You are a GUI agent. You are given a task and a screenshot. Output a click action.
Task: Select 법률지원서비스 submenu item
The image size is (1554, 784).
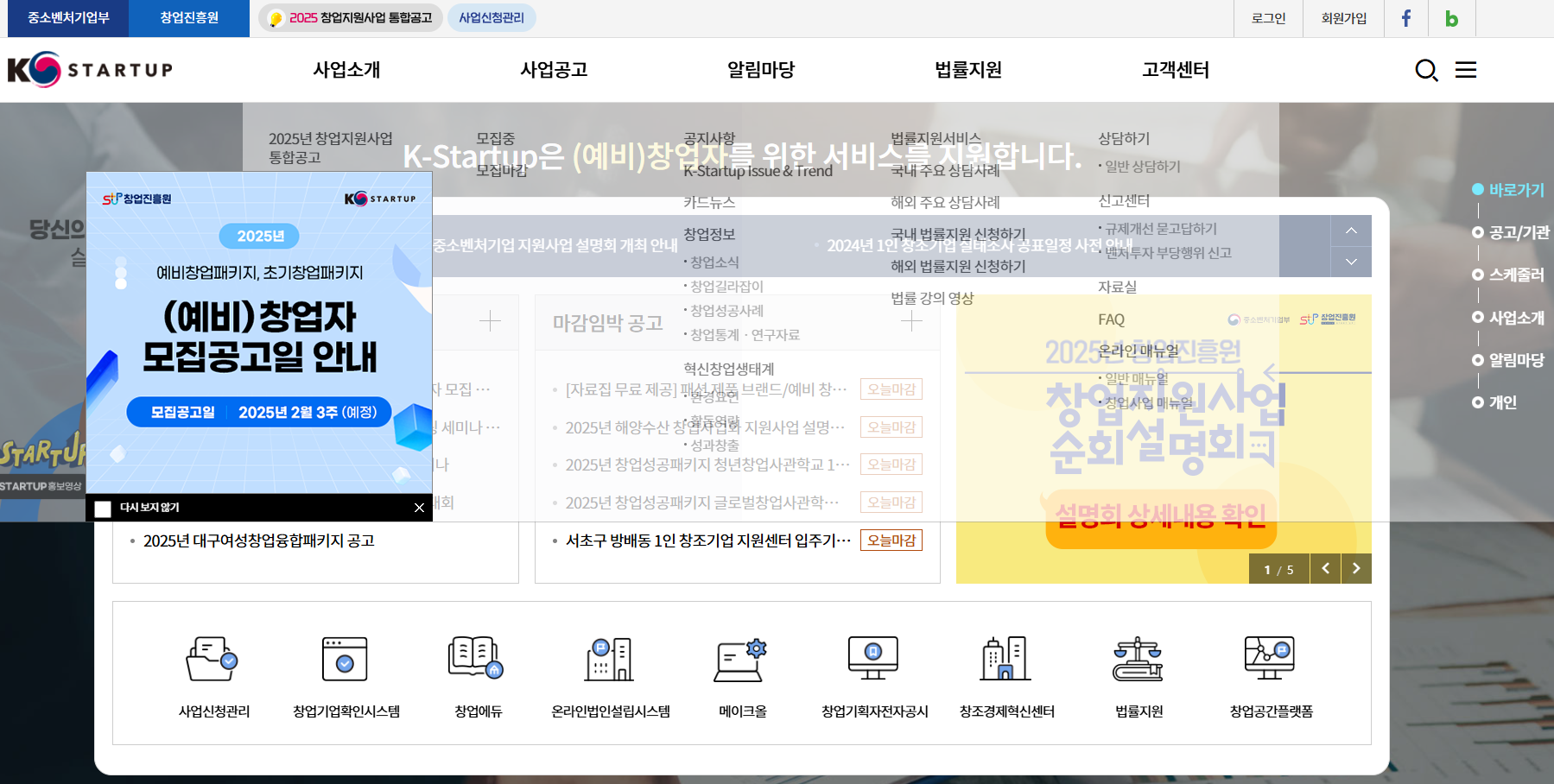click(936, 138)
